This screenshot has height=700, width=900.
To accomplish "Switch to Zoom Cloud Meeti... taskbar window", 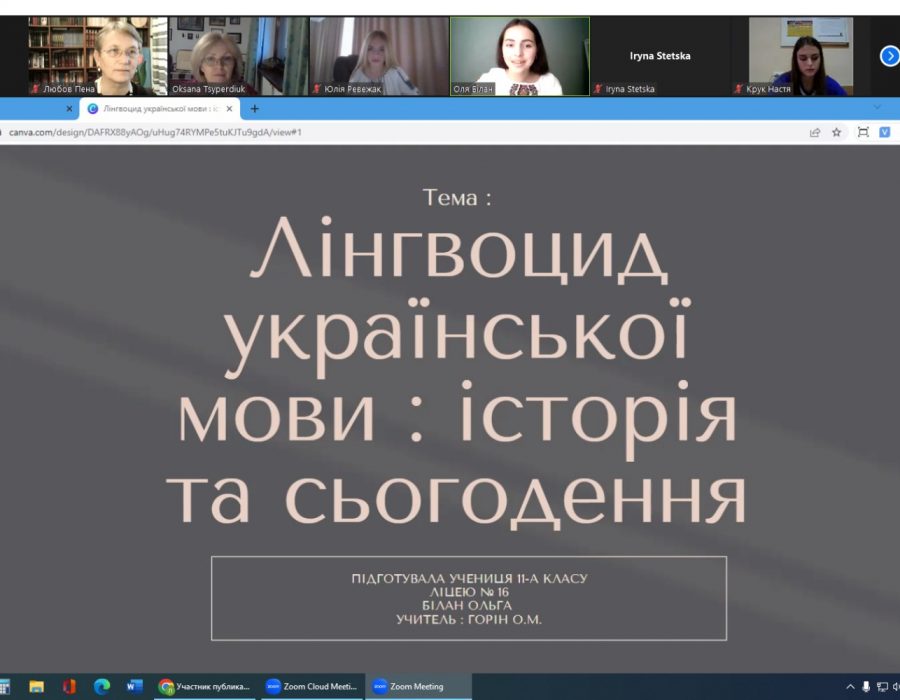I will 313,687.
